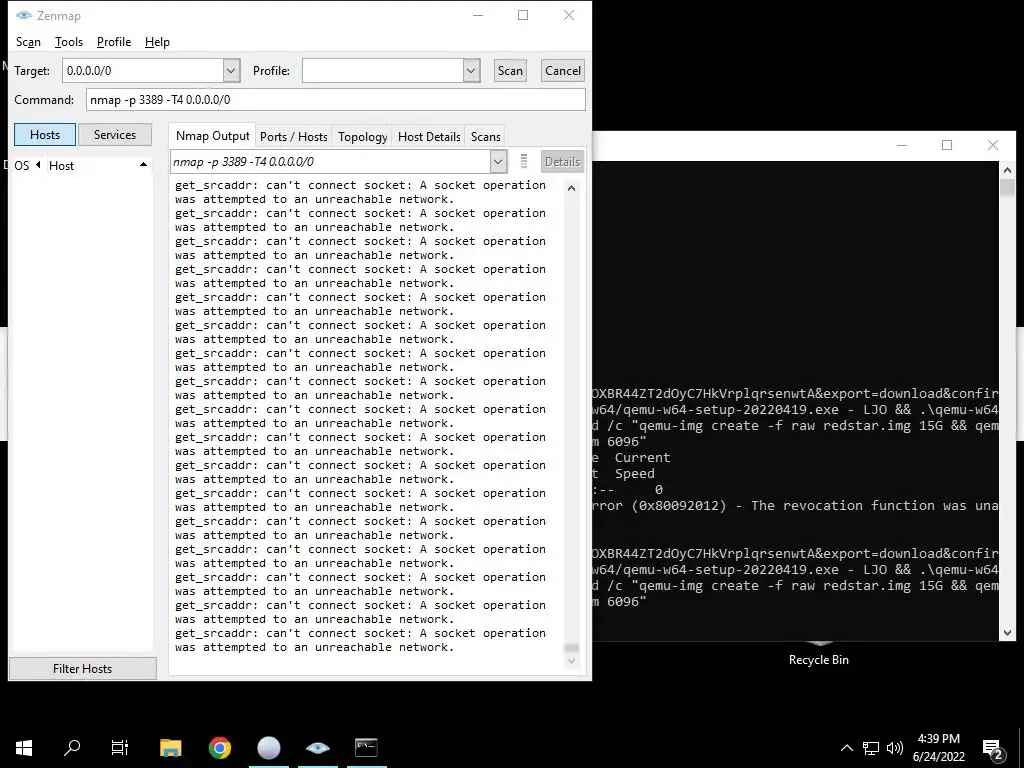Select the Recycle Bin desktop icon label
Viewport: 1024px width, 768px height.
(x=818, y=660)
